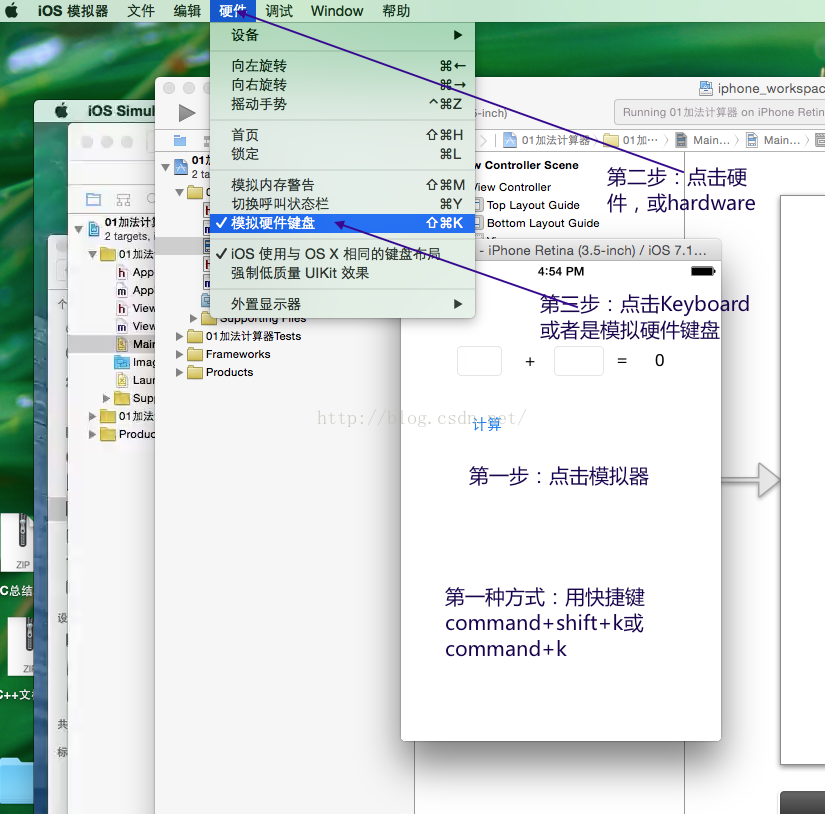Select 首页 in the hardware menu

point(343,135)
